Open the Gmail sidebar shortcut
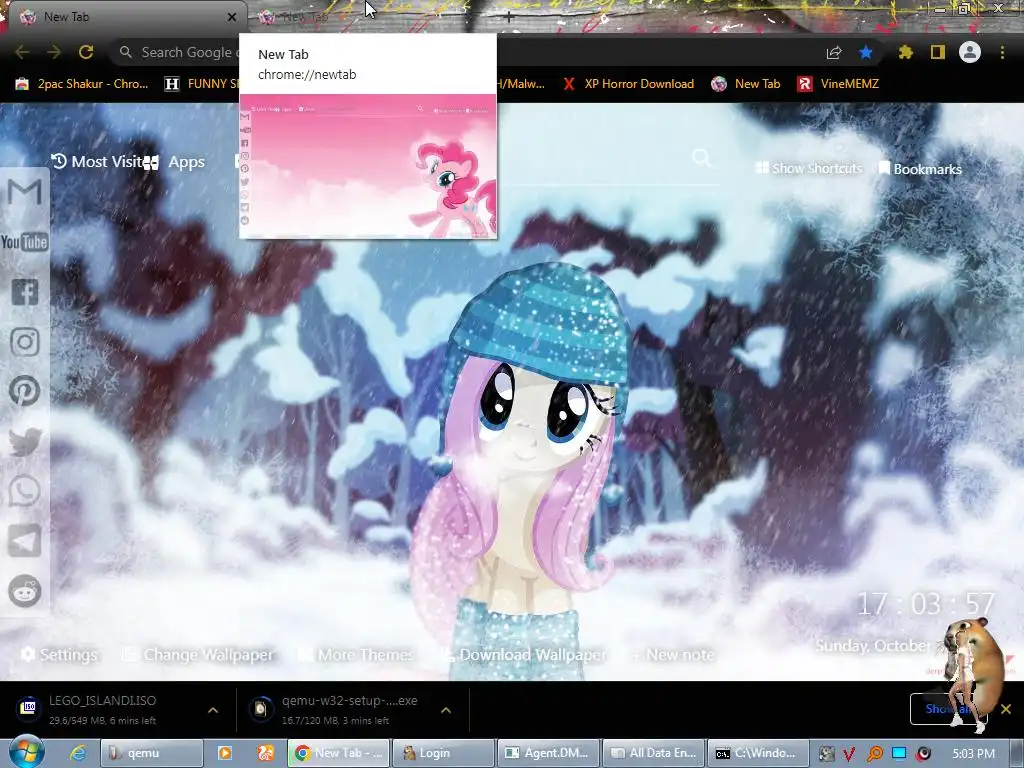Screen dimensions: 1024x768 pos(25,193)
